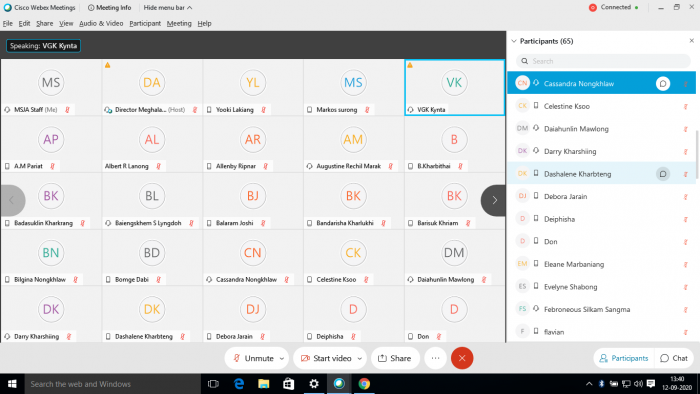Image resolution: width=700 pixels, height=394 pixels.
Task: Click the Windows Start button
Action: 12,384
